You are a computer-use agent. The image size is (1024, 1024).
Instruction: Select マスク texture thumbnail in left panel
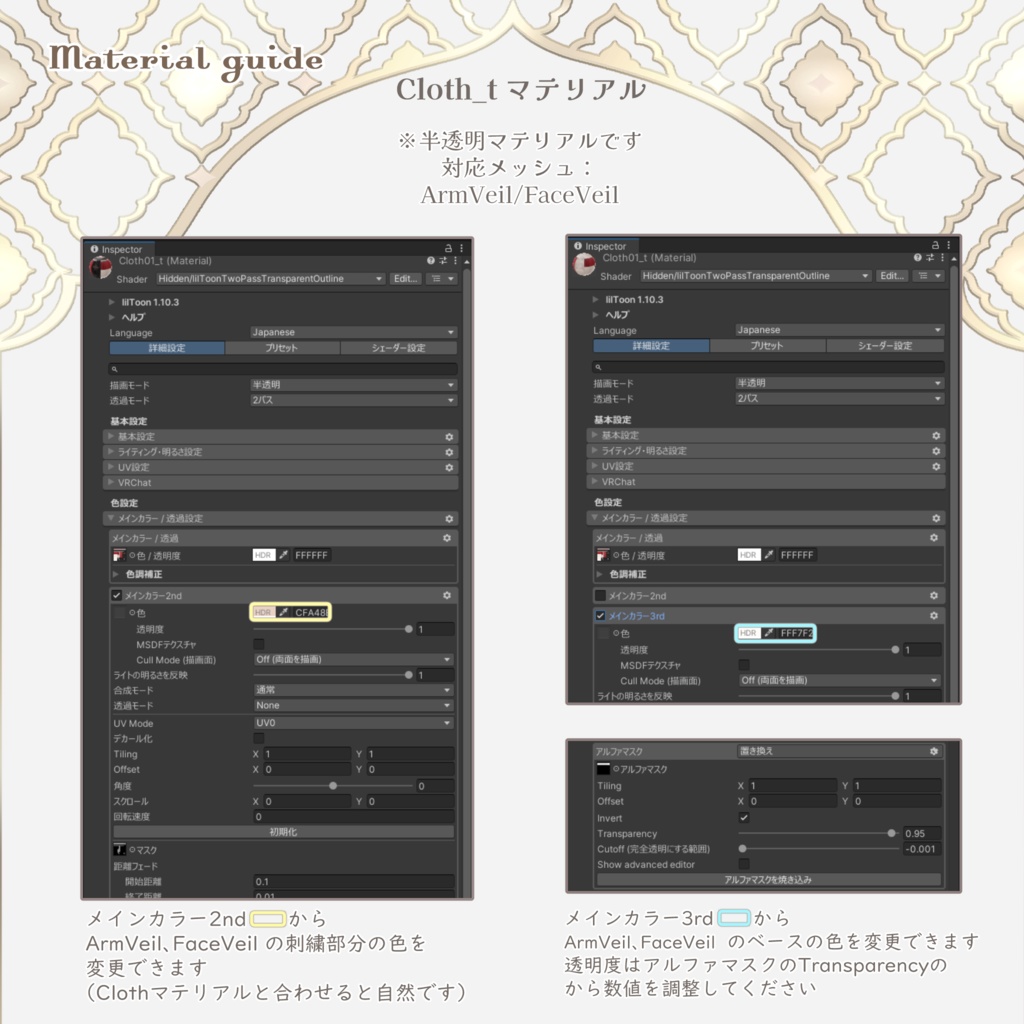[120, 850]
